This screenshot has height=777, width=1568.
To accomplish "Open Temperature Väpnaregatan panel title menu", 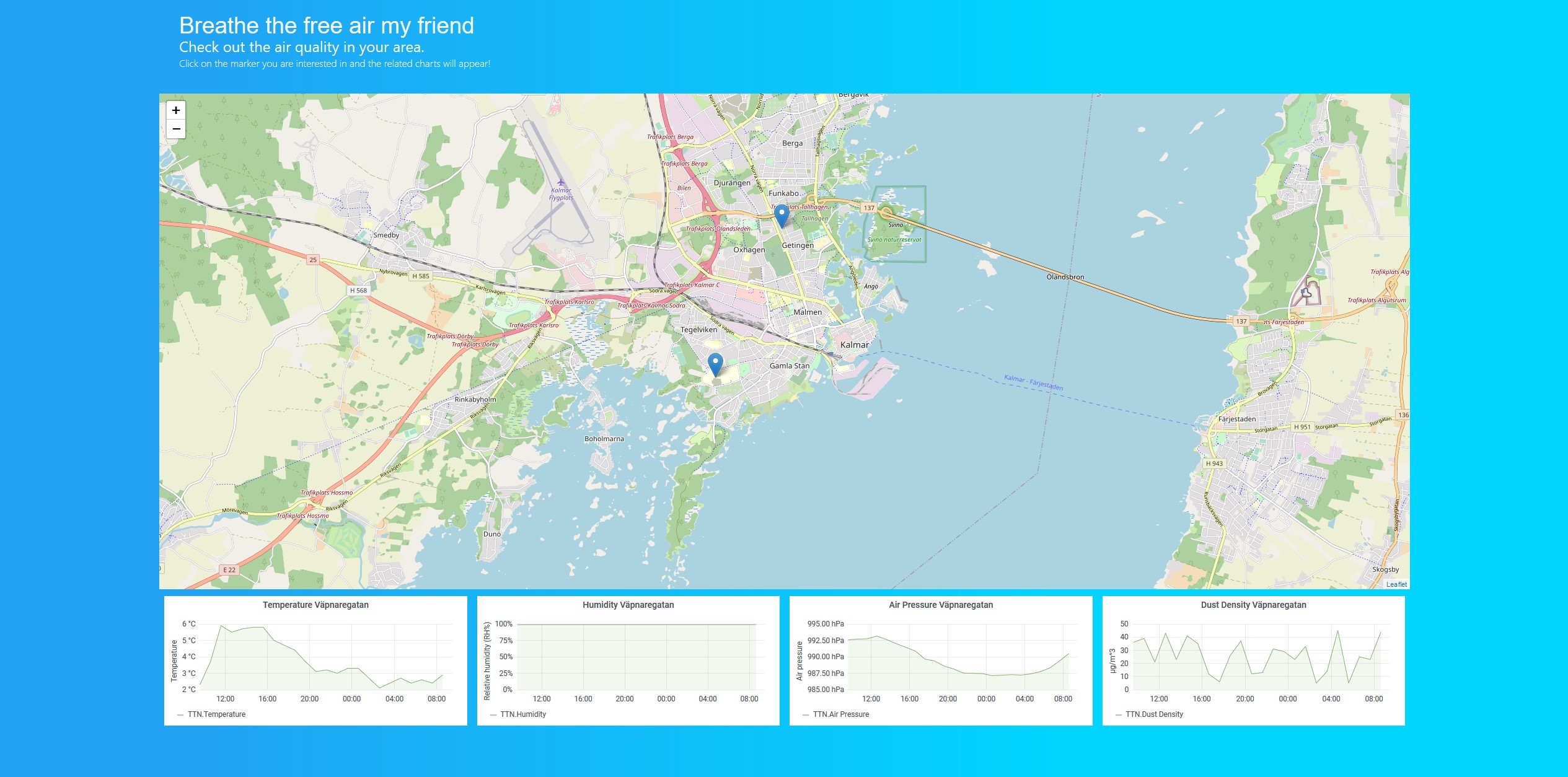I will 315,605.
